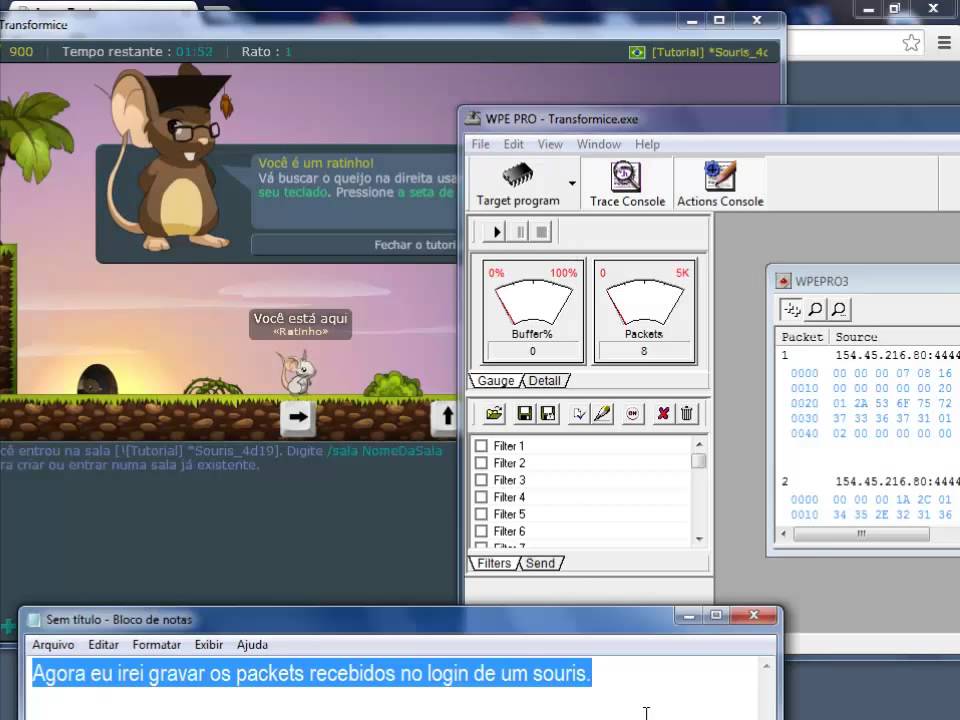The height and width of the screenshot is (720, 960).
Task: Edit the filter with the pencil icon
Action: pos(602,414)
